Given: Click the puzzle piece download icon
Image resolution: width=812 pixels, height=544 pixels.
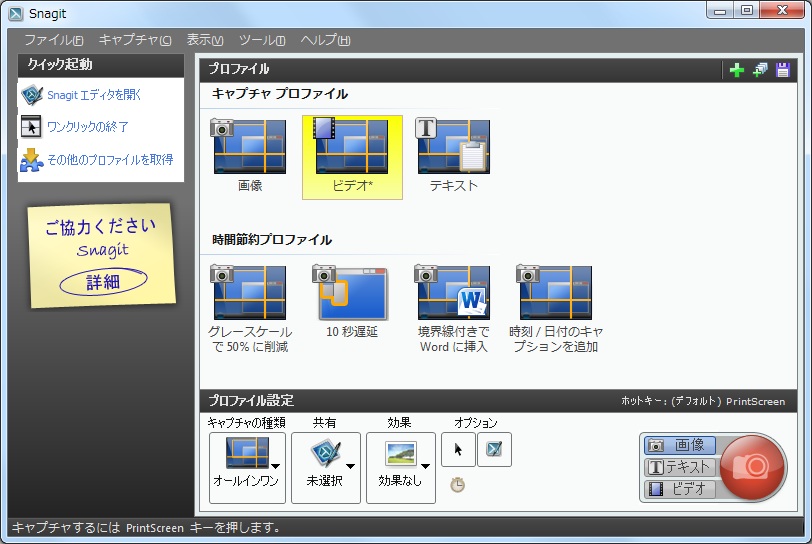Looking at the screenshot, I should [x=31, y=160].
